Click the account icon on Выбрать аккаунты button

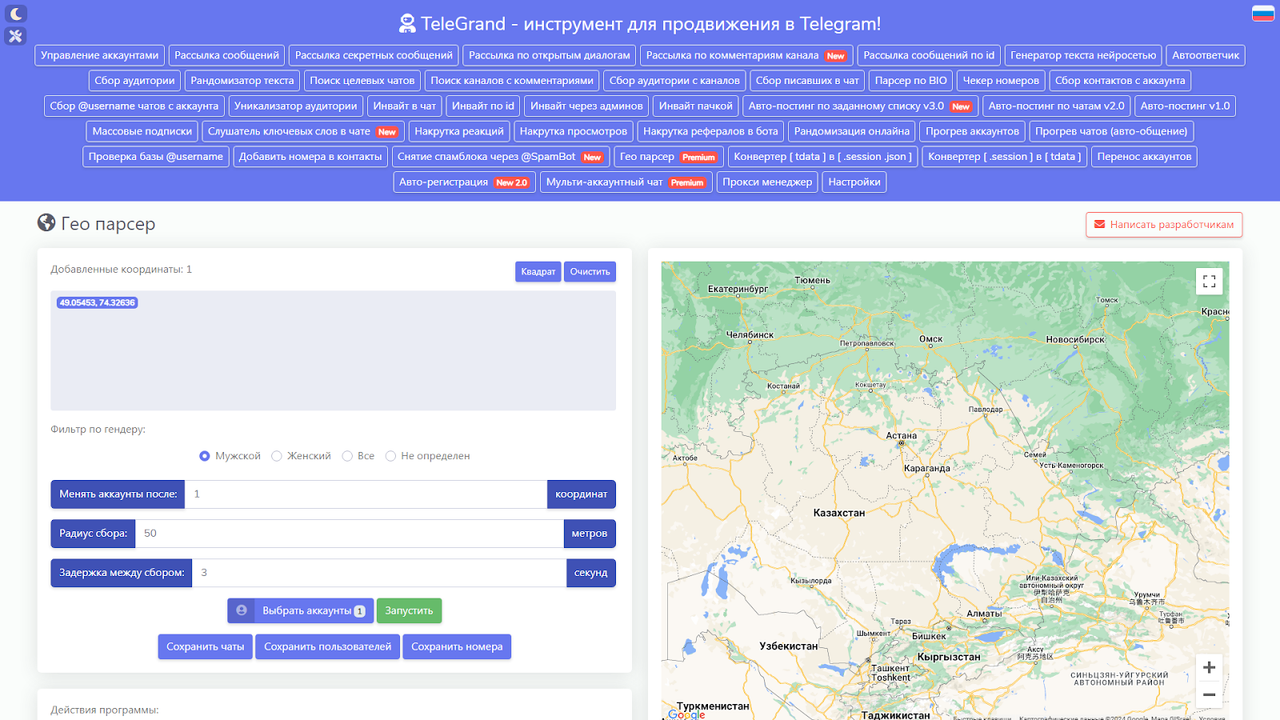tap(241, 610)
